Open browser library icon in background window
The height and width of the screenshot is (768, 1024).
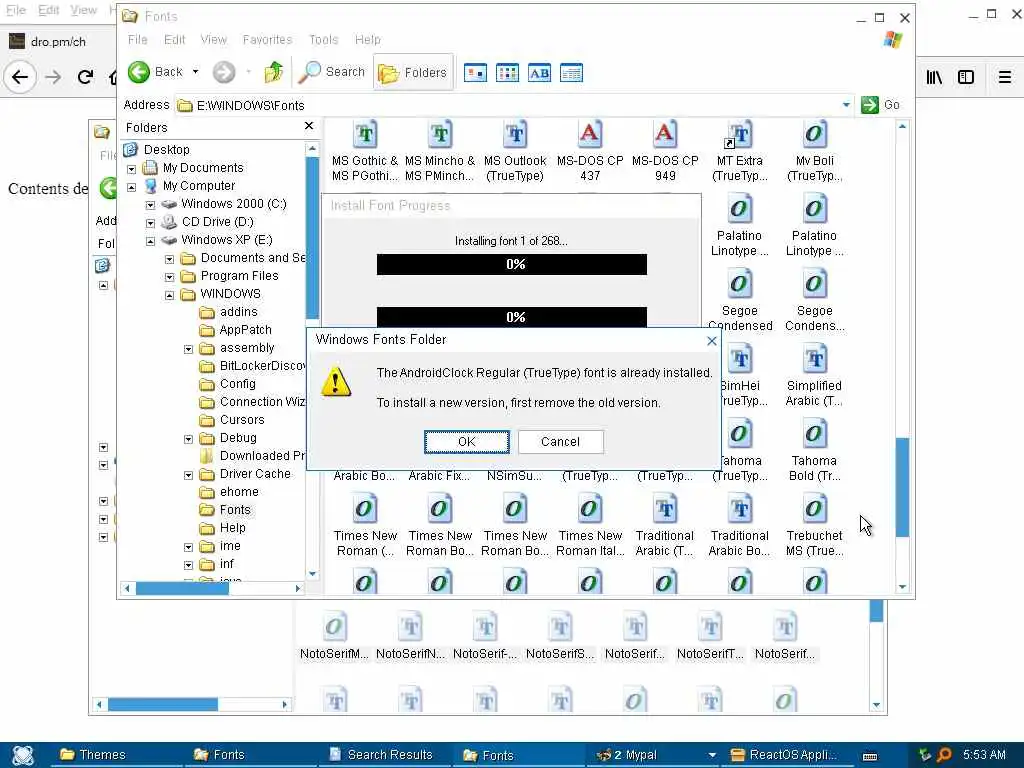point(935,77)
